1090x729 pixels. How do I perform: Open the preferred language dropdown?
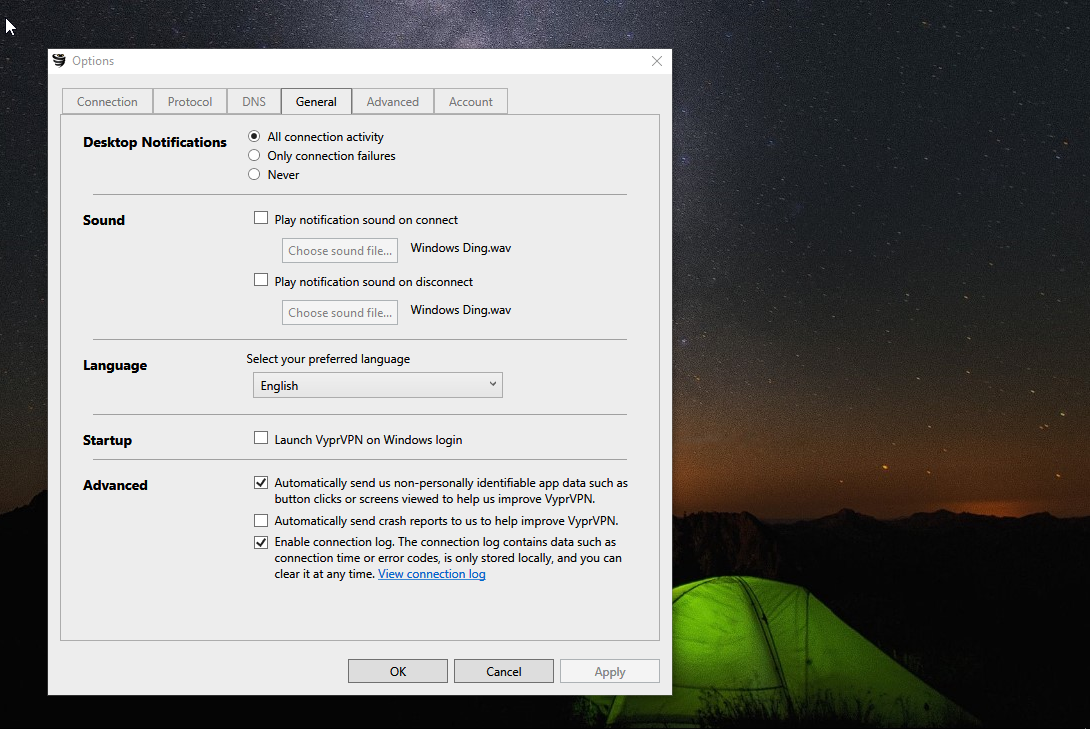point(377,385)
